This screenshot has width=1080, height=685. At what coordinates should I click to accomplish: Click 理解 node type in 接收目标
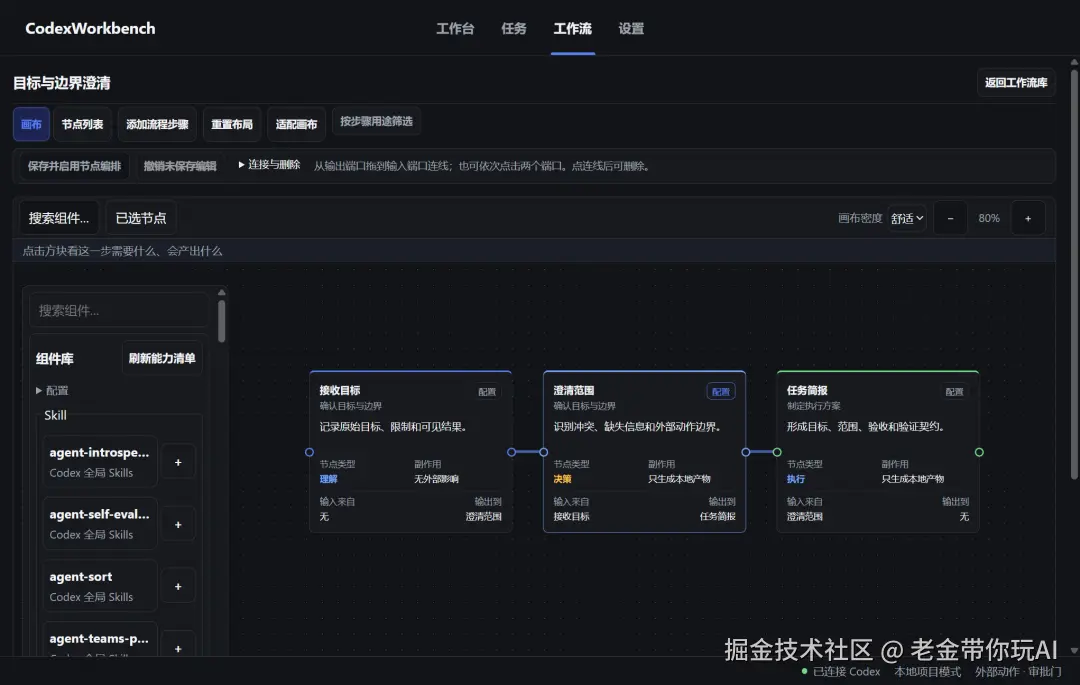pos(329,479)
